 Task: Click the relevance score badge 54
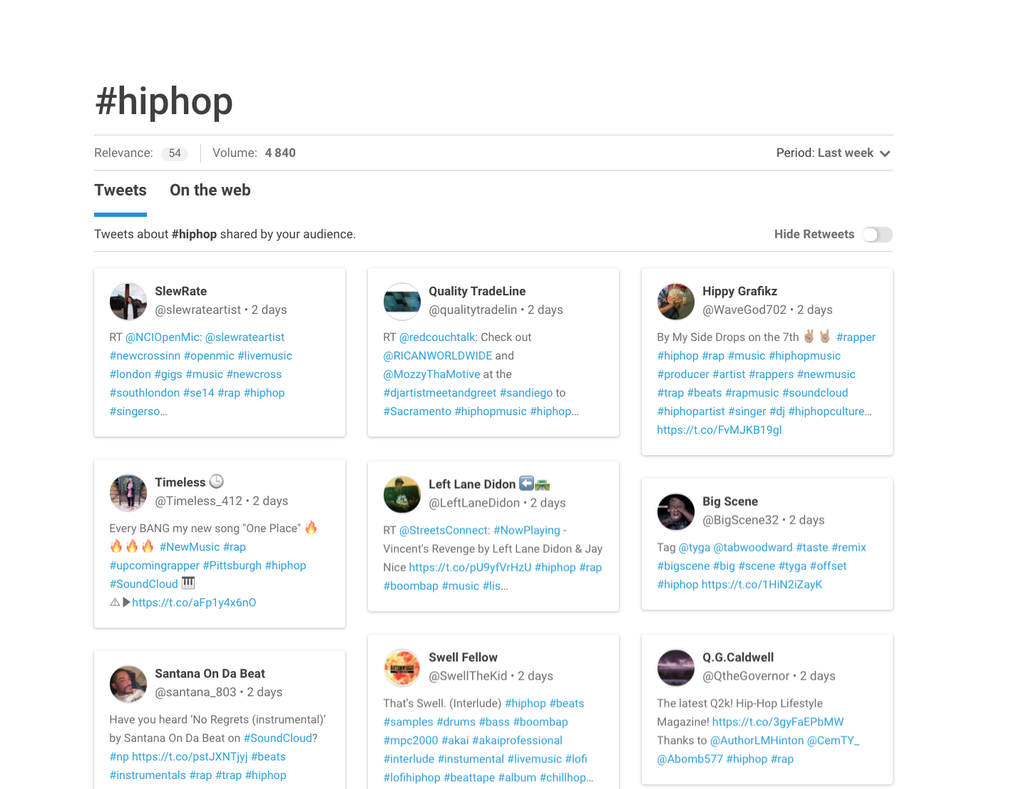(174, 153)
